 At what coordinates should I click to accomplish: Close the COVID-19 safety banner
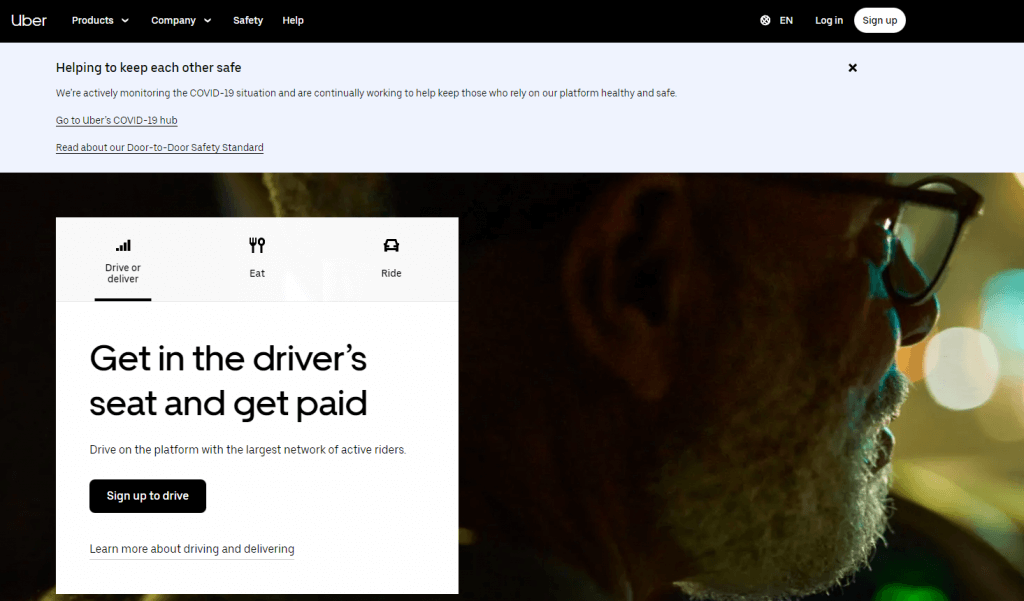(x=852, y=68)
